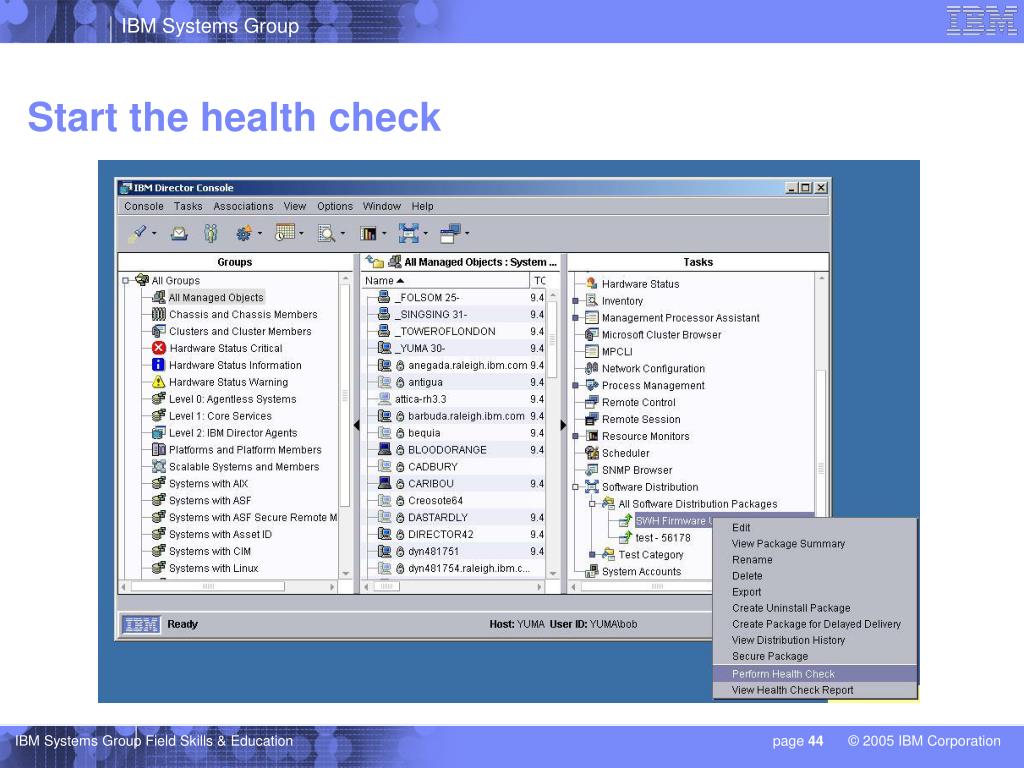Expand the Resource Monitors task node
Screen dimensions: 1024x768
(575, 436)
